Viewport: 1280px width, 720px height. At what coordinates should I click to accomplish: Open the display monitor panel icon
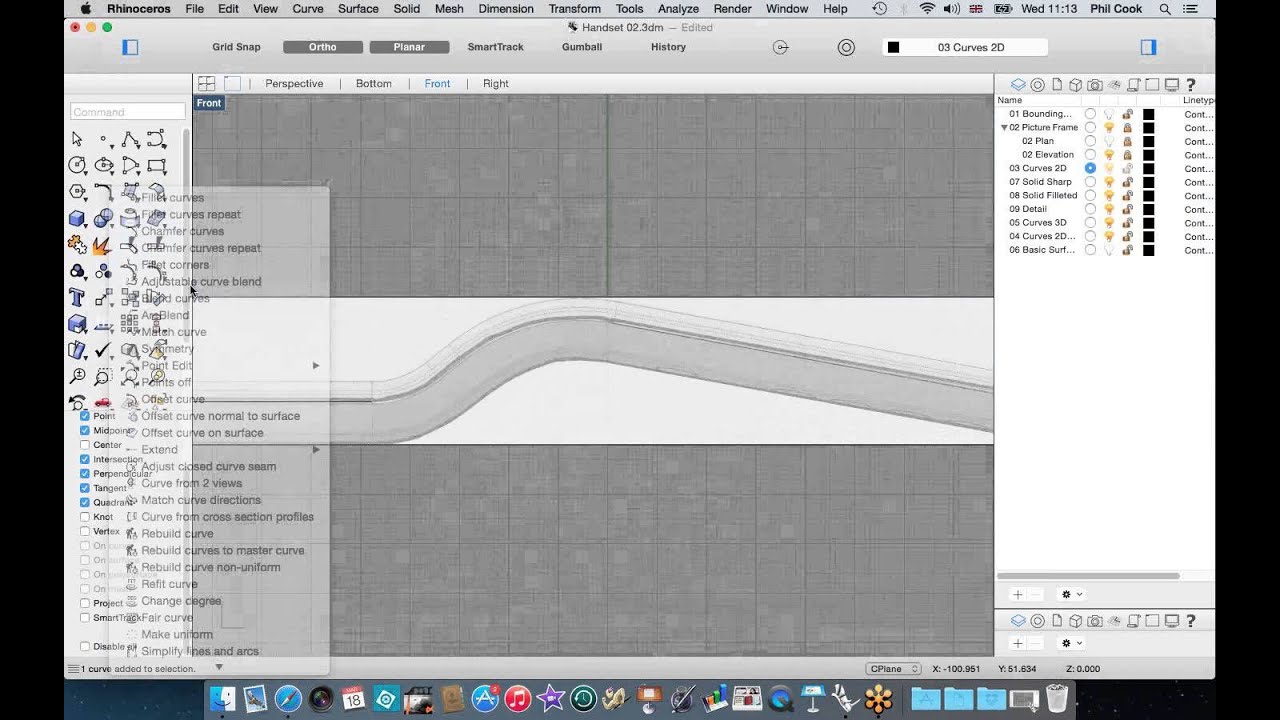tap(1171, 85)
